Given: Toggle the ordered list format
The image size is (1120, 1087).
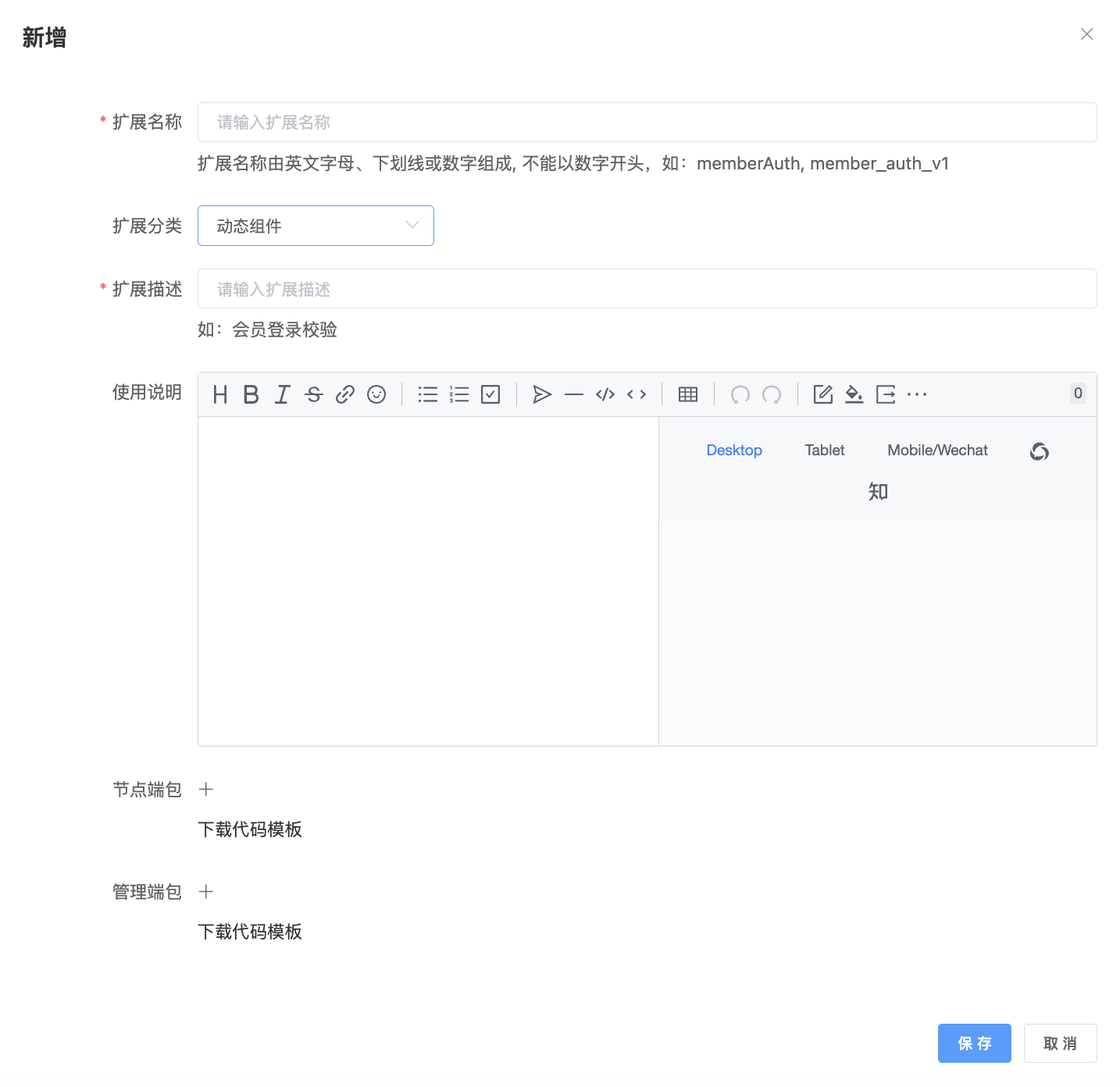Looking at the screenshot, I should tap(459, 395).
